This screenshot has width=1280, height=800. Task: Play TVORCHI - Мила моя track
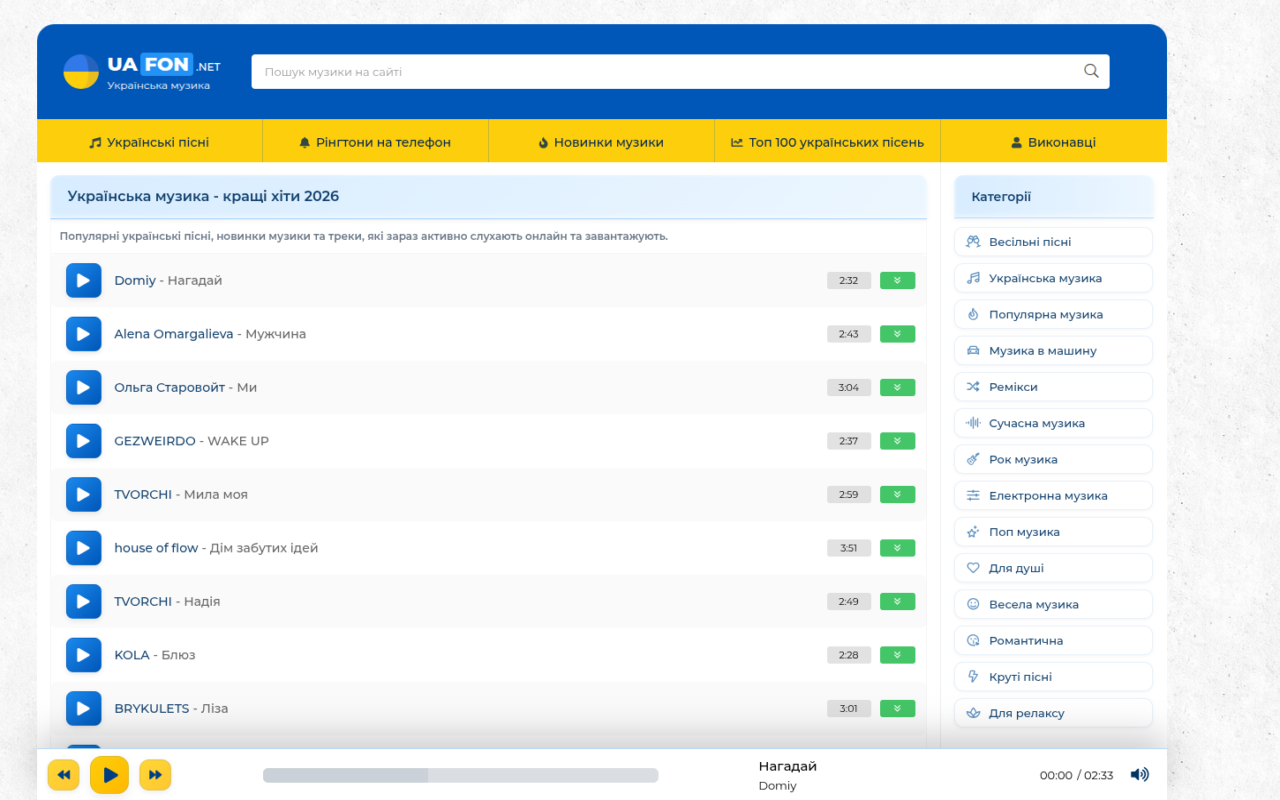[84, 495]
